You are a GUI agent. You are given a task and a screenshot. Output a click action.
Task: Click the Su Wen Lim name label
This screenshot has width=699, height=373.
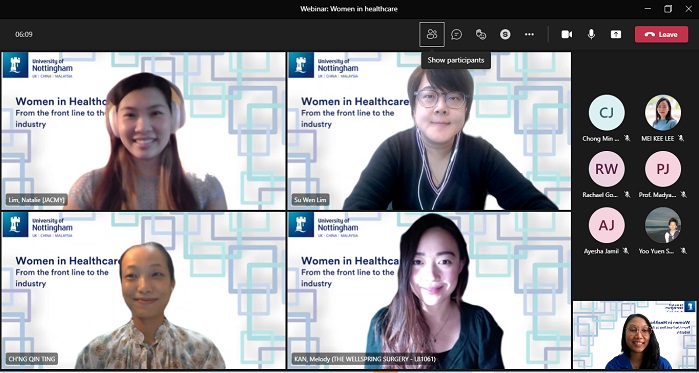tap(310, 200)
